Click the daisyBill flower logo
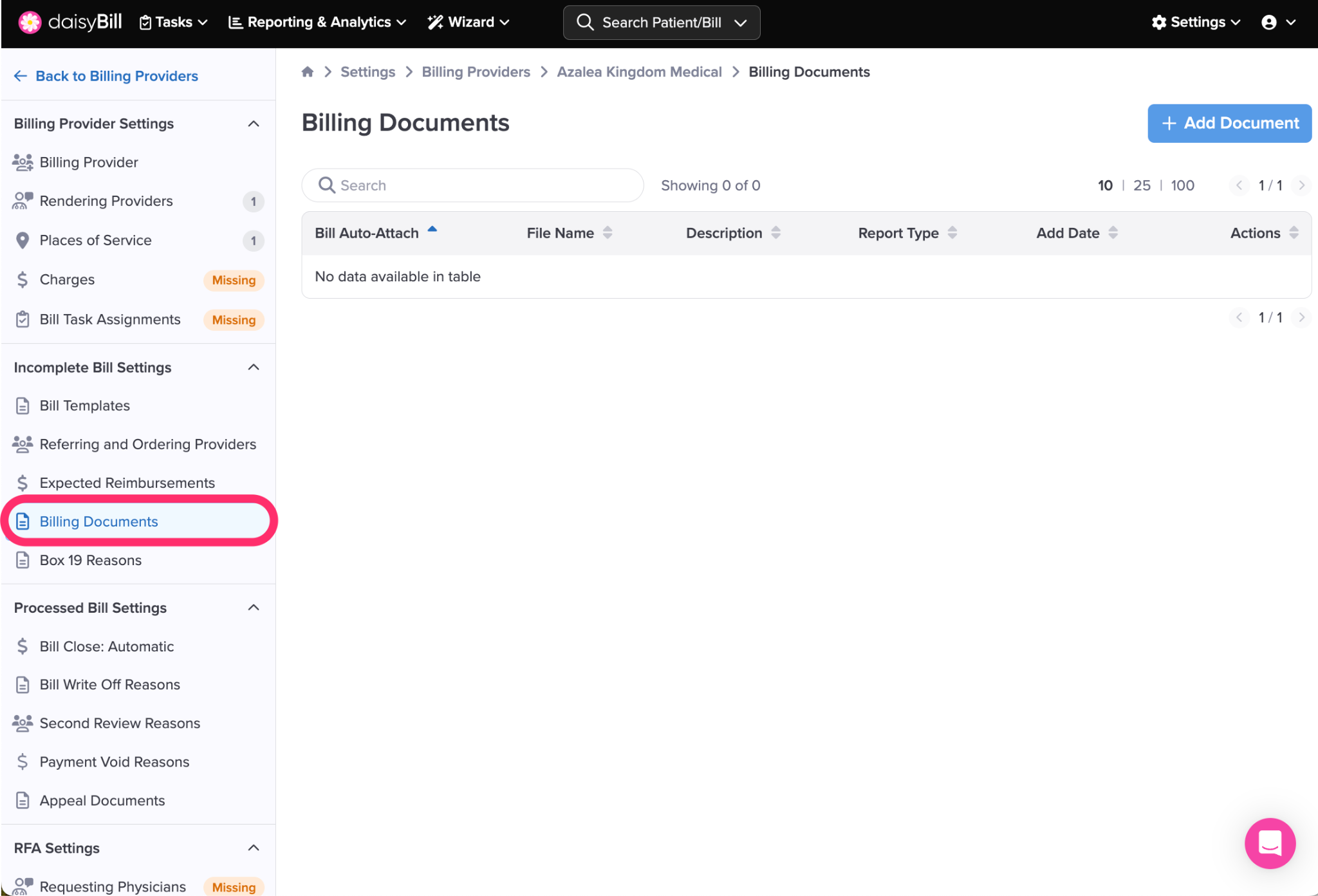This screenshot has height=896, width=1318. pyautogui.click(x=30, y=22)
